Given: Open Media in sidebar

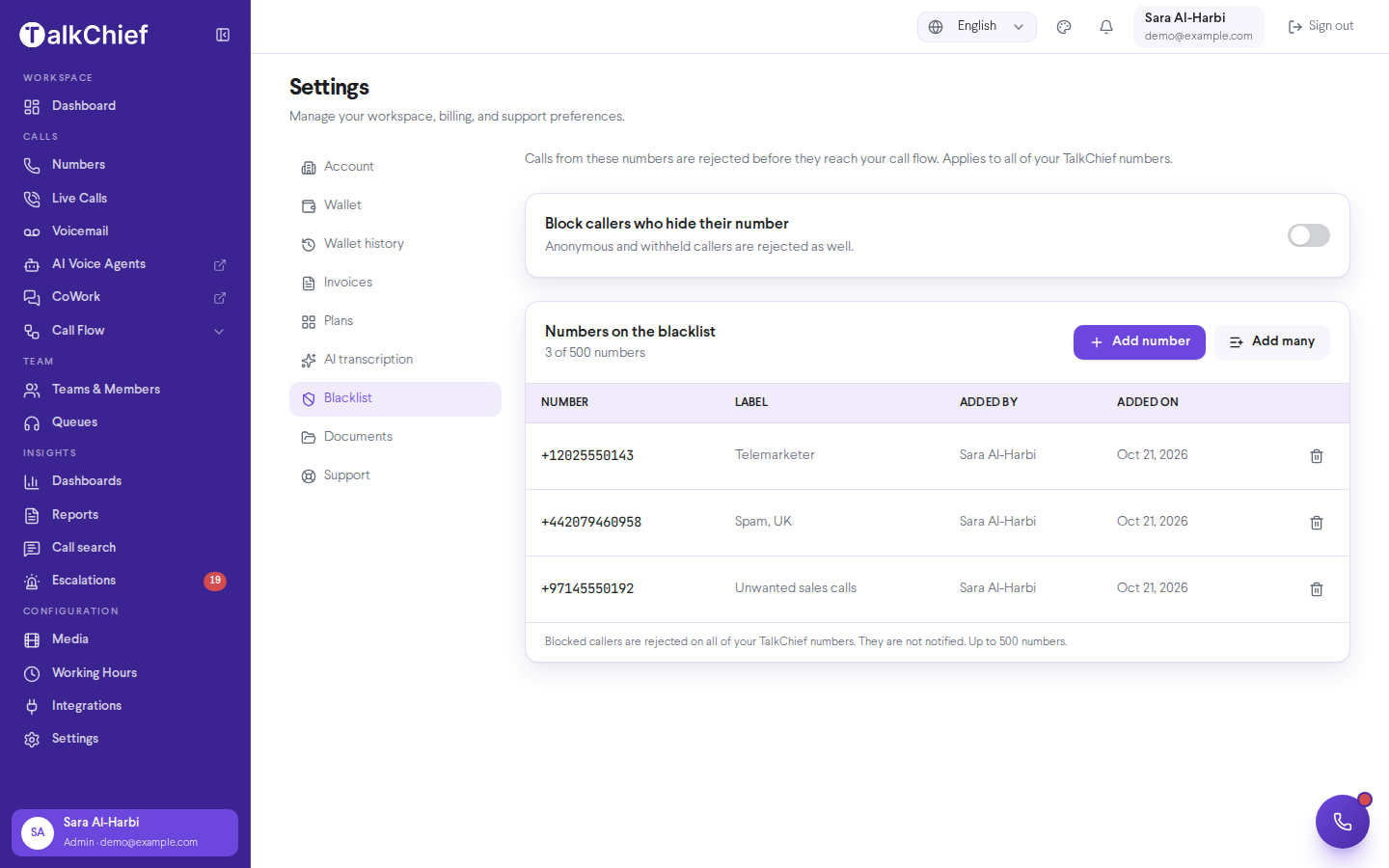Looking at the screenshot, I should 125,639.
